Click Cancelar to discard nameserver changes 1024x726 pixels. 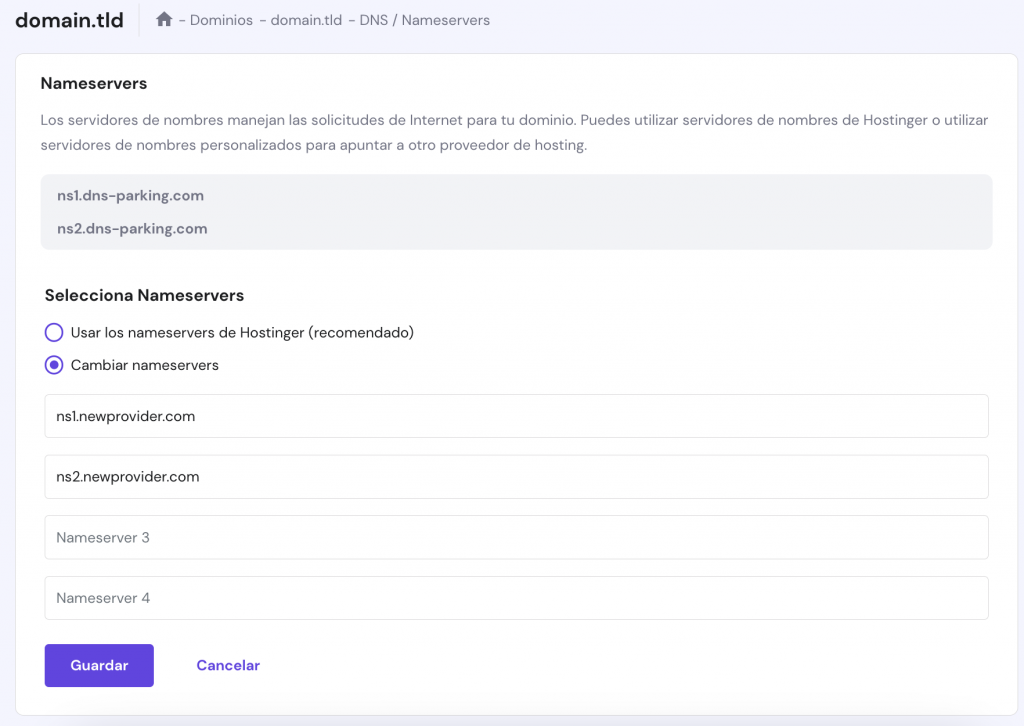coord(228,665)
